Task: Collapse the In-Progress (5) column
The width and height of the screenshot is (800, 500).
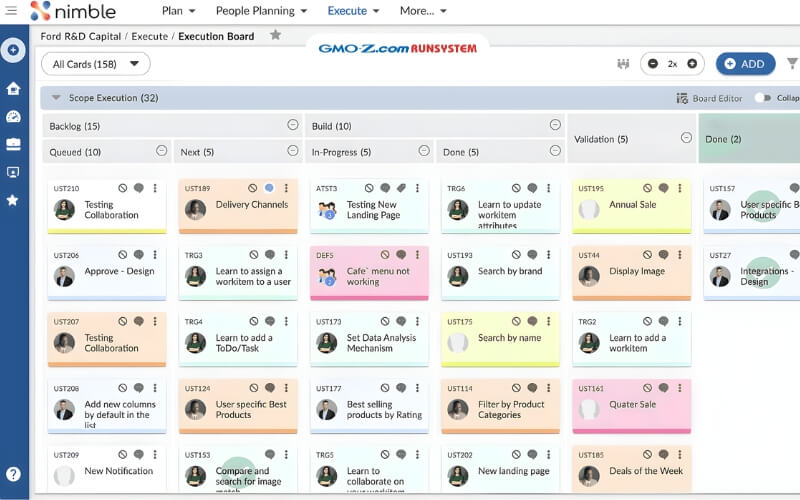Action: [x=423, y=151]
